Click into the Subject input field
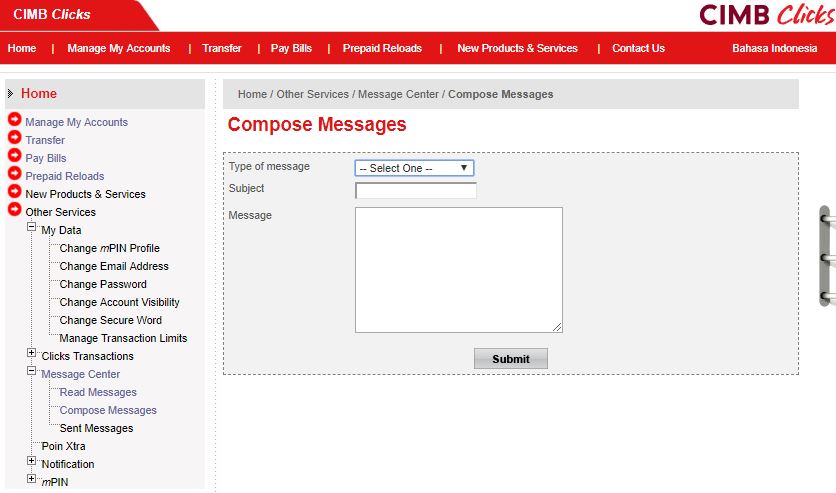The width and height of the screenshot is (836, 493). [x=416, y=191]
